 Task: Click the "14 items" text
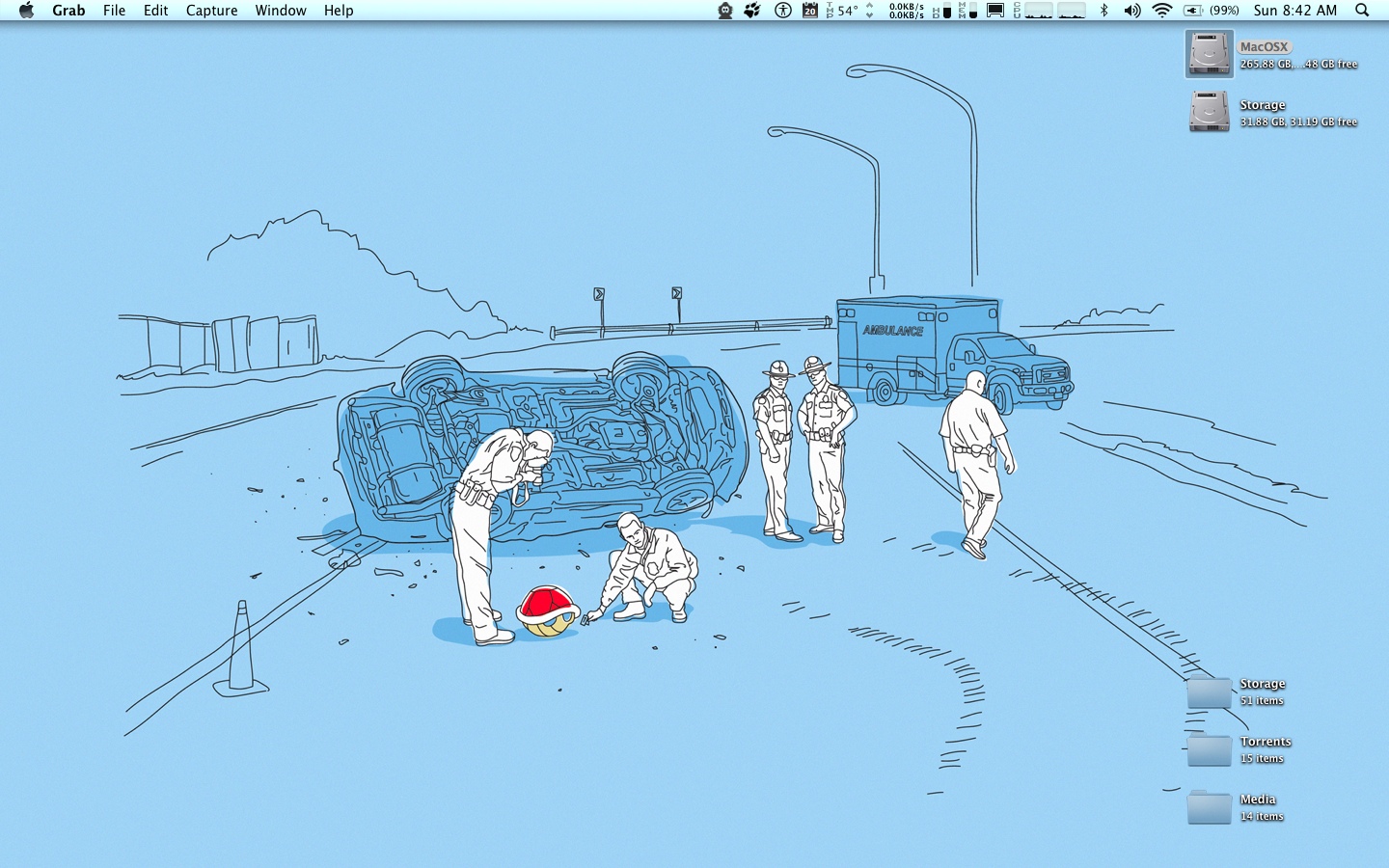point(1262,817)
